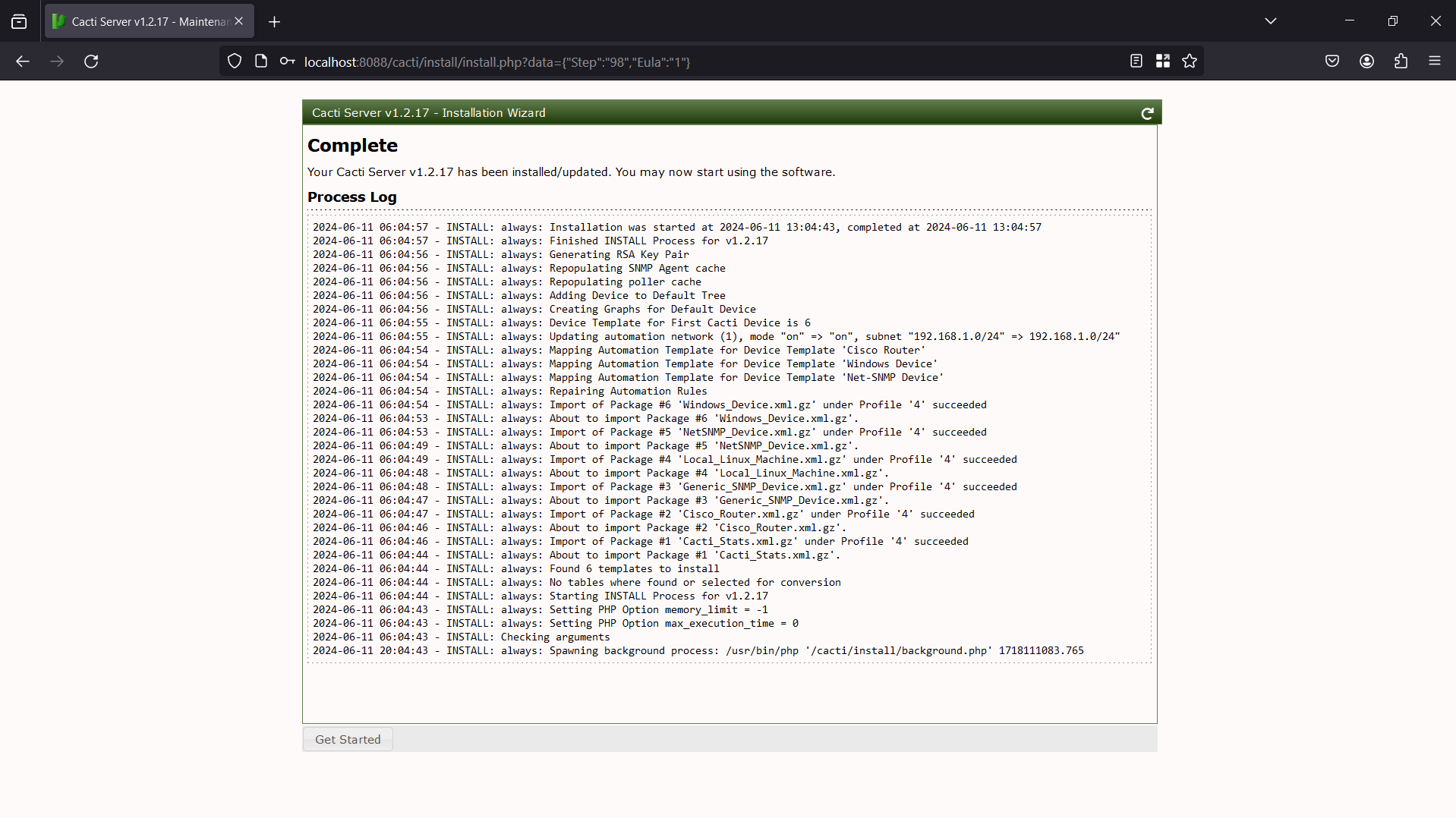Click the 'Found 6 templates to install' log line

click(516, 569)
